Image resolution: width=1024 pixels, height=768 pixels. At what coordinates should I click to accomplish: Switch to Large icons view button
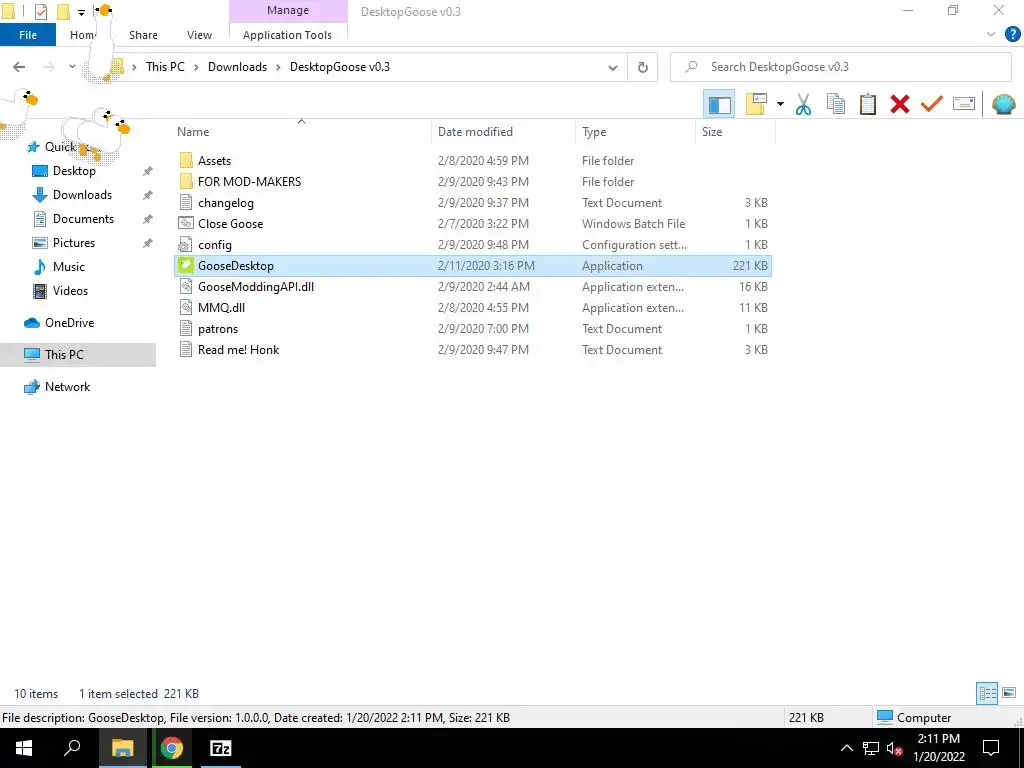coord(1009,694)
